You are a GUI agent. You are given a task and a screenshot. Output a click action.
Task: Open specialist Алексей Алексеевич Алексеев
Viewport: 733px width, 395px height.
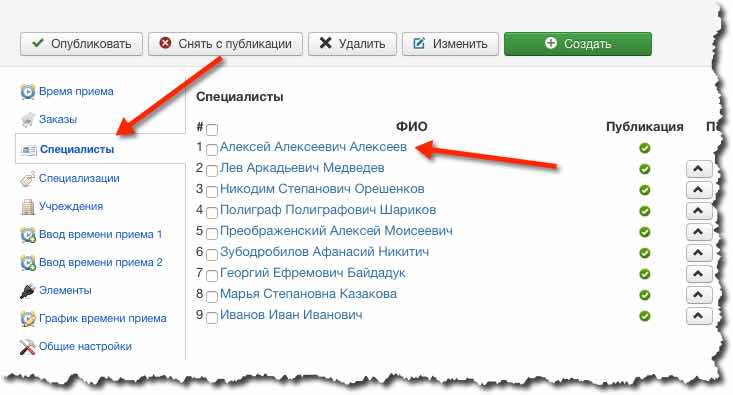(313, 147)
